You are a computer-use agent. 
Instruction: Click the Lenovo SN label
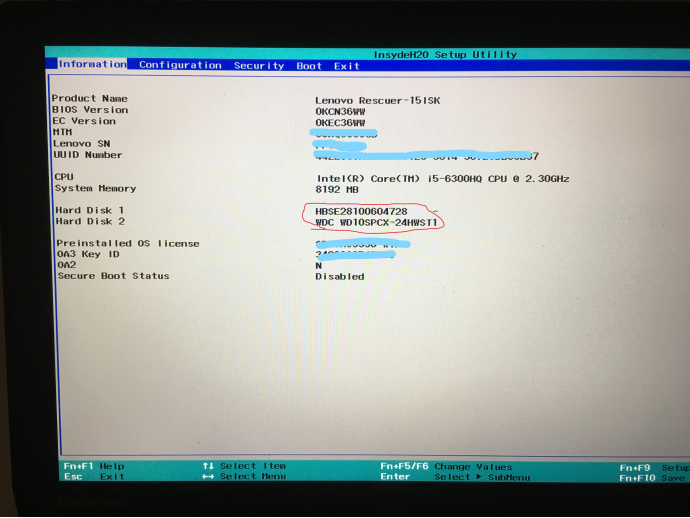tap(81, 143)
